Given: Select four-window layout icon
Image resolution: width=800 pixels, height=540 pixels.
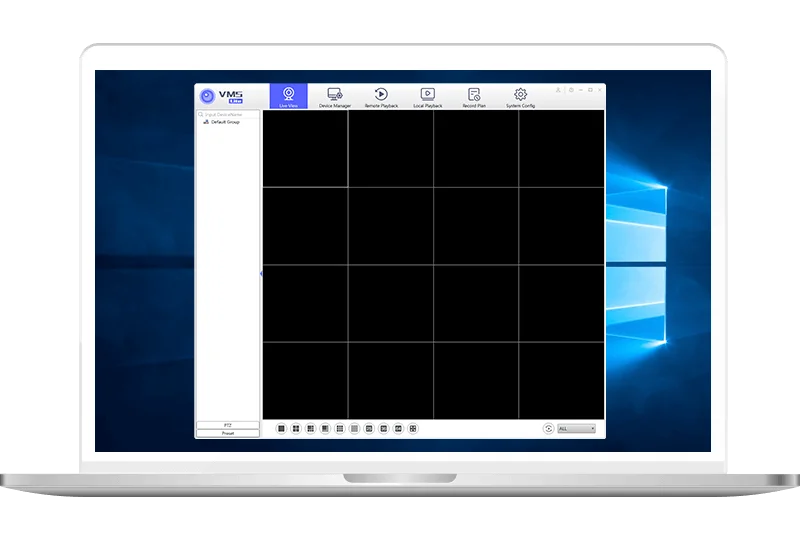Looking at the screenshot, I should pos(296,428).
